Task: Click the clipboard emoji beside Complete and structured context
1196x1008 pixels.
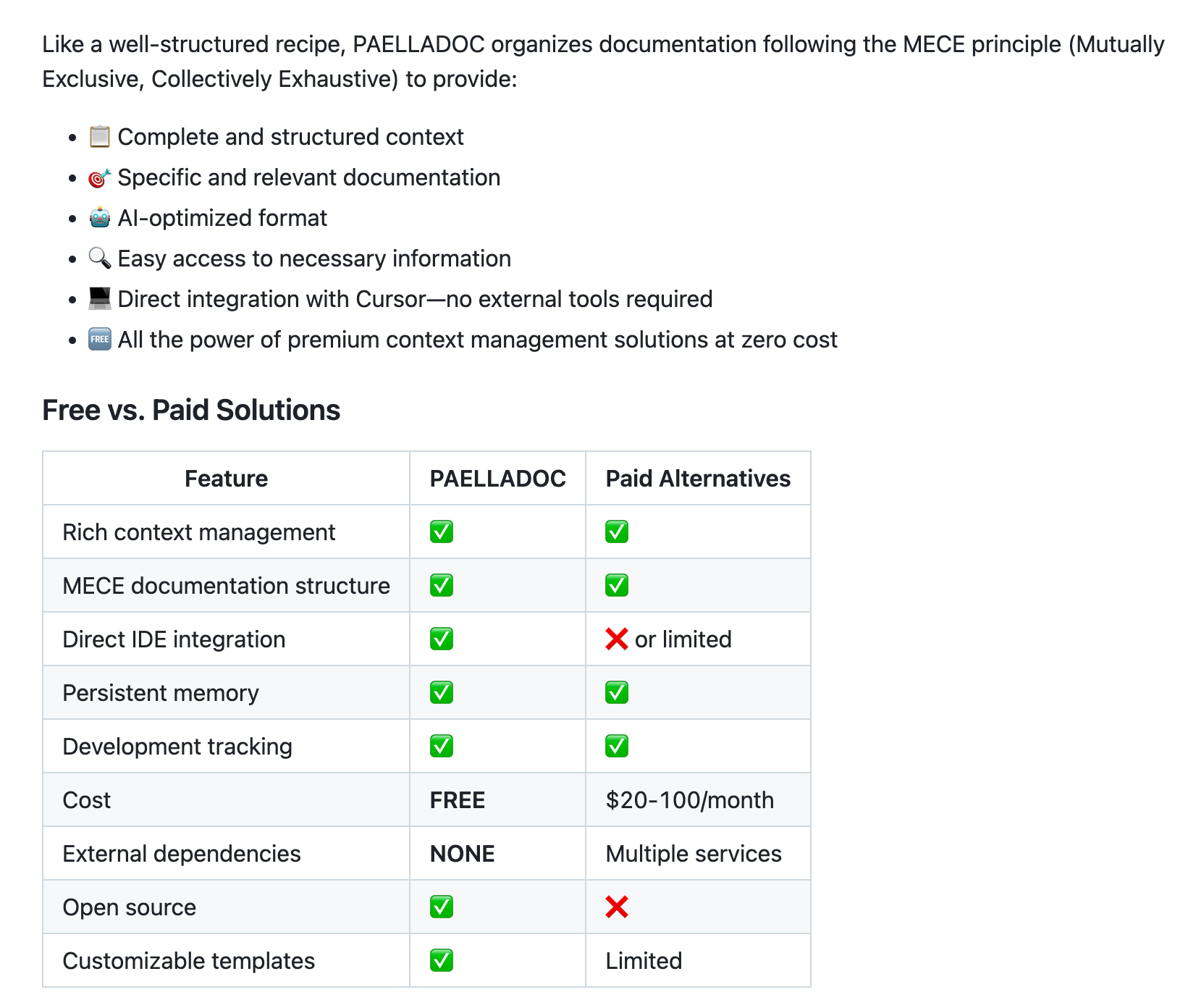Action: [x=100, y=136]
